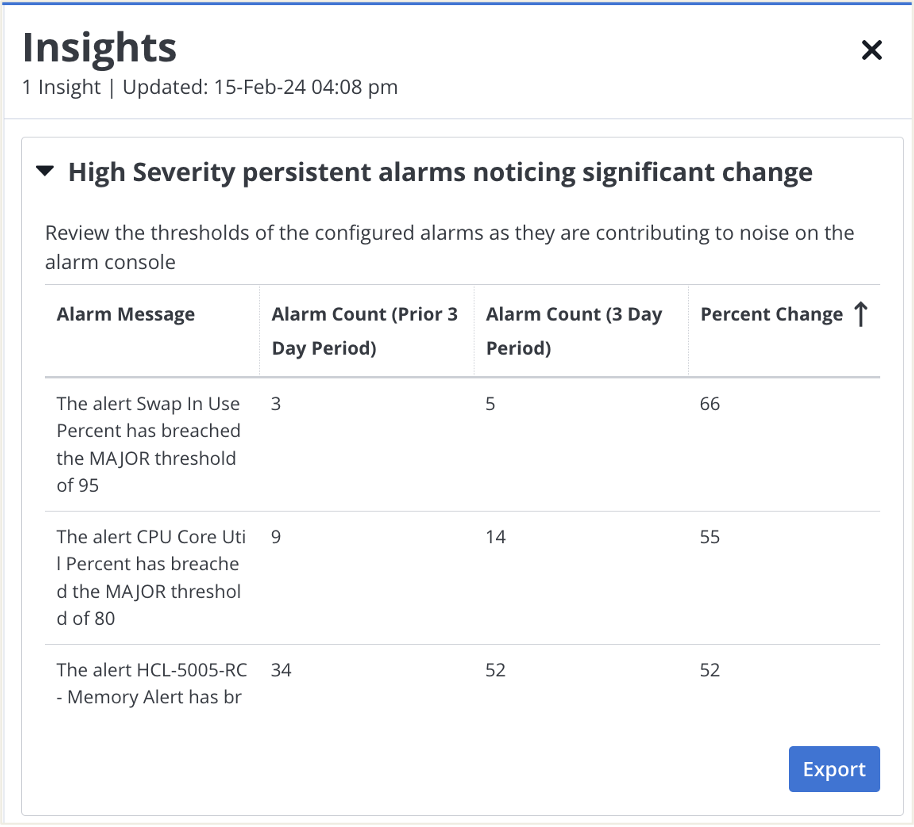Screen dimensions: 914x827
Task: Click the Insights heading
Action: 99,47
